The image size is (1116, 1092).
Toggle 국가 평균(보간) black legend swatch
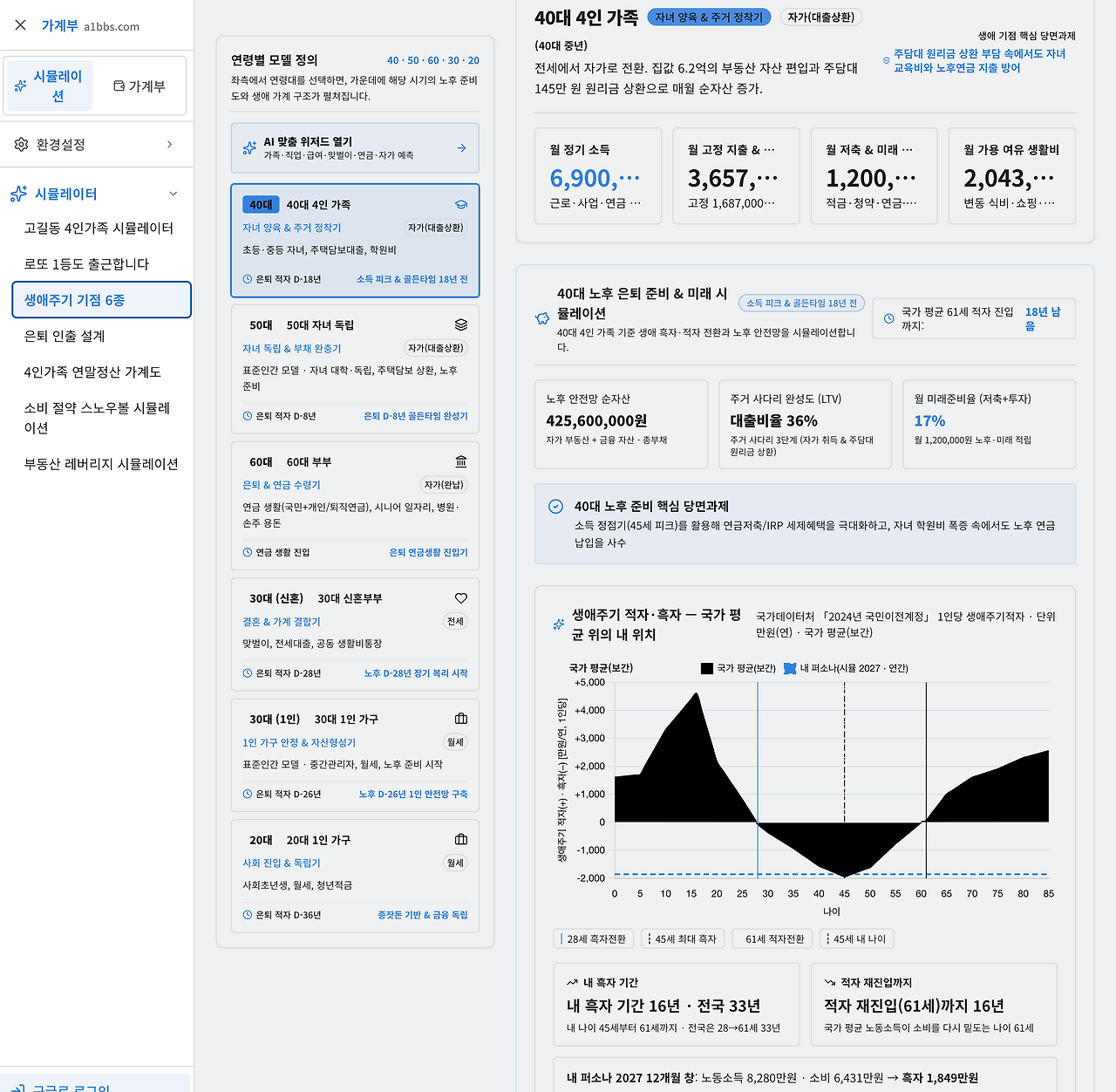(x=707, y=669)
